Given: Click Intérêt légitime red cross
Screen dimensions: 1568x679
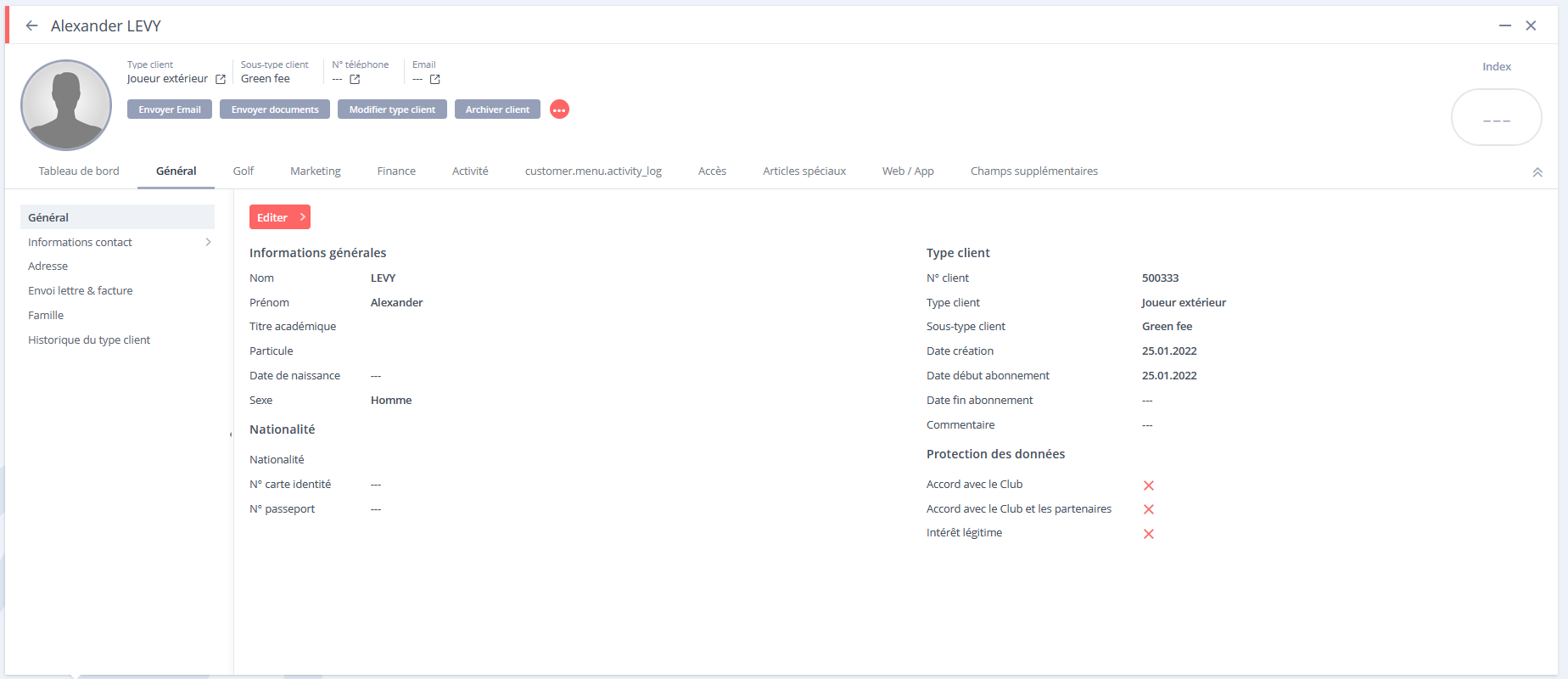Looking at the screenshot, I should [1149, 534].
